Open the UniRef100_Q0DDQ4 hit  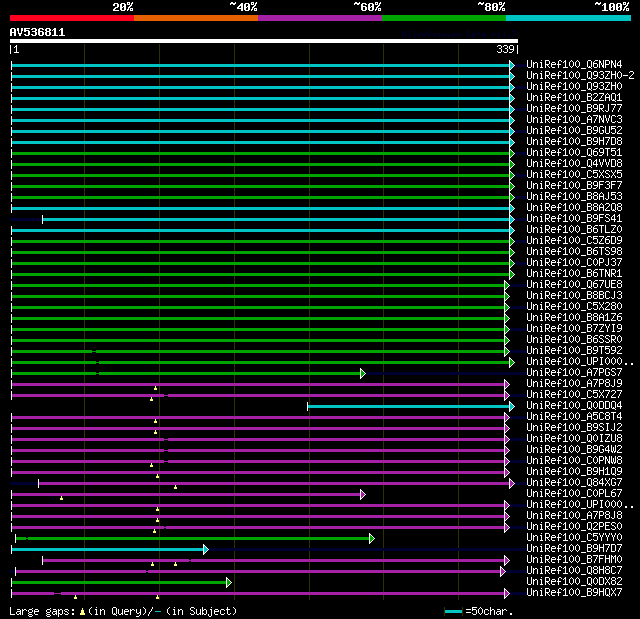[x=574, y=406]
